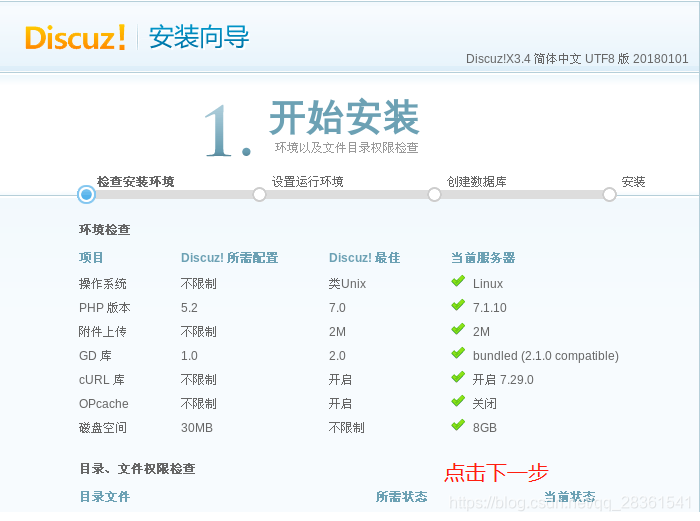
Task: Click the 安装向导 title text
Action: (199, 37)
